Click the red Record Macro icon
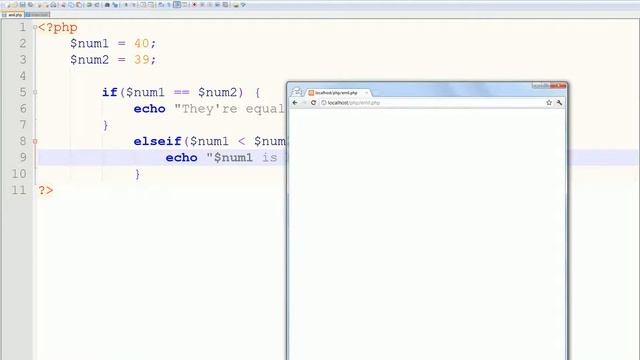This screenshot has width=640, height=360. pos(194,5)
